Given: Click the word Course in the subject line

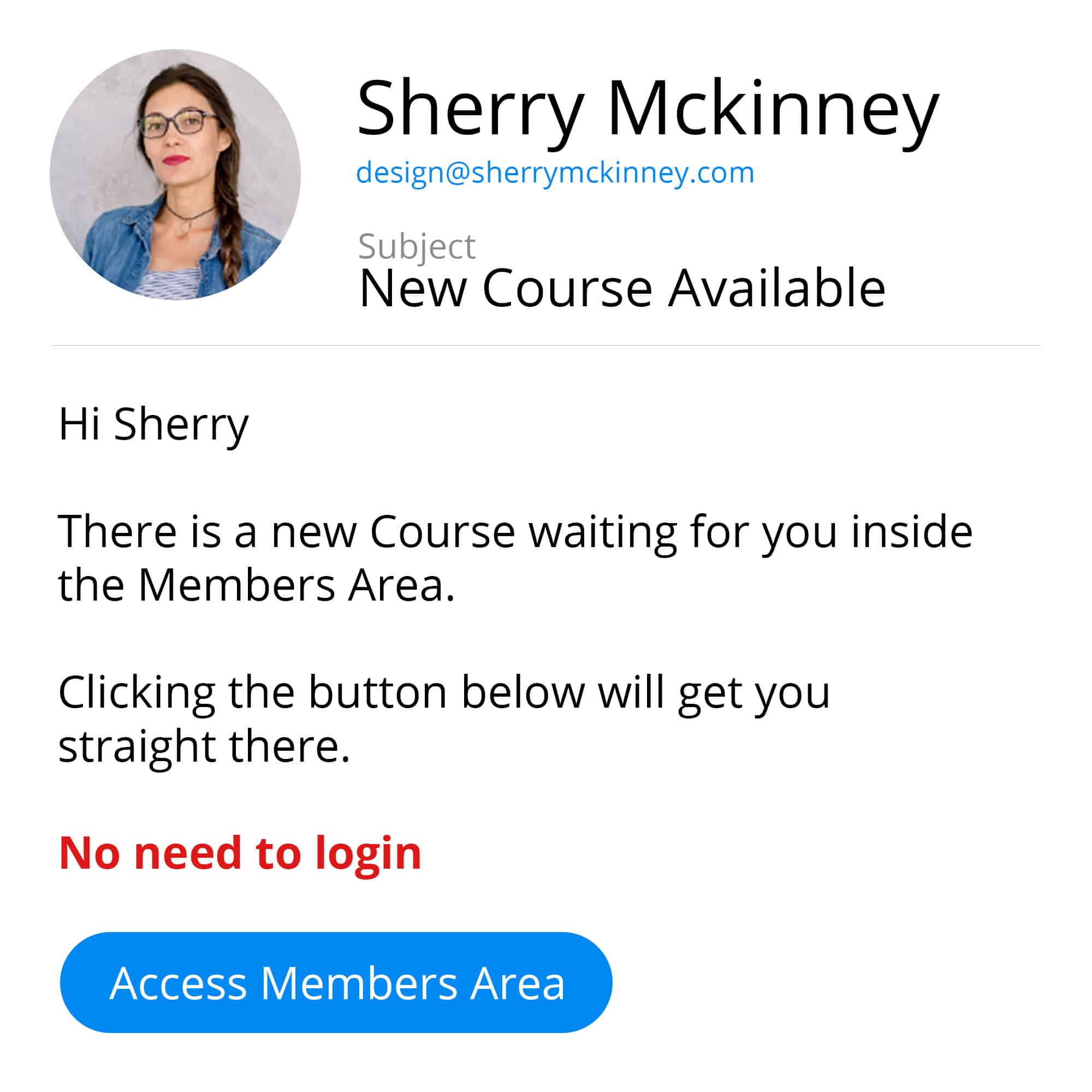Looking at the screenshot, I should 567,289.
